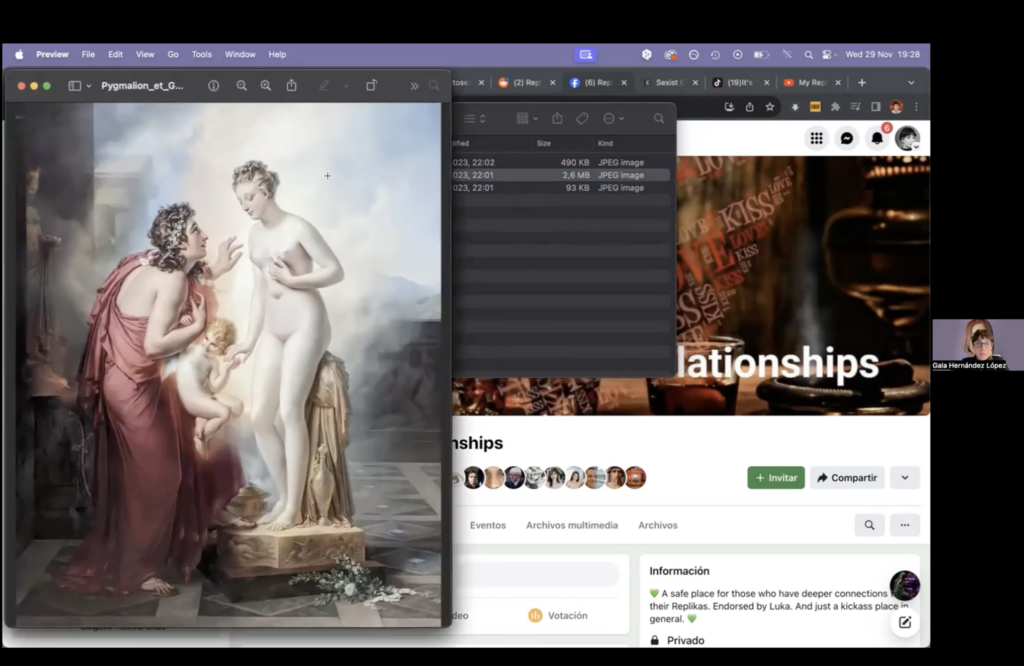The height and width of the screenshot is (666, 1024).
Task: Click the tag icon in Finder toolbar
Action: (582, 118)
